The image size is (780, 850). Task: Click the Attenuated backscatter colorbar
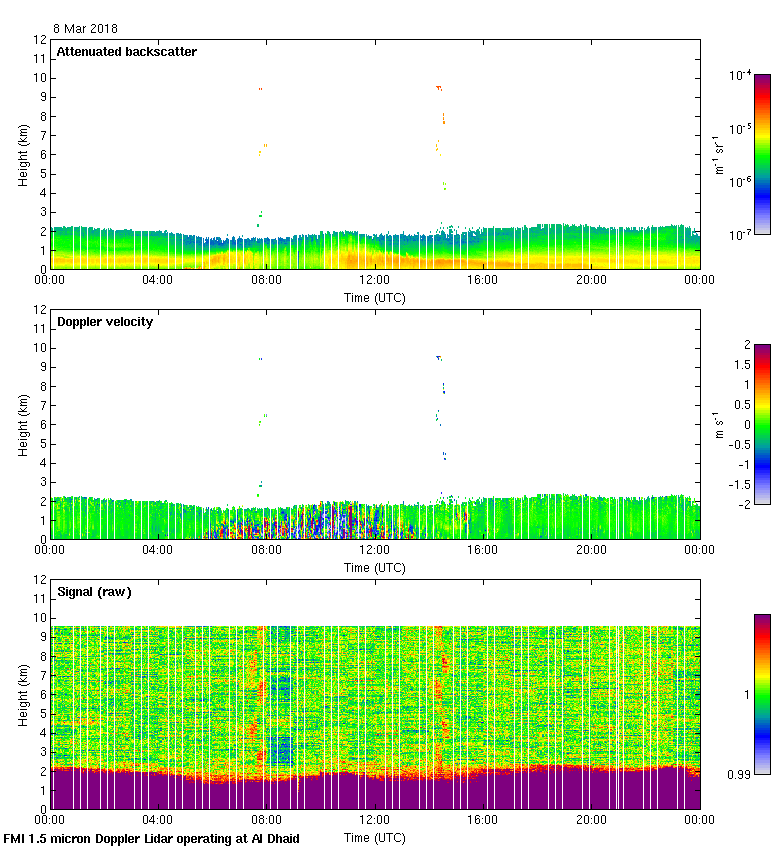click(x=762, y=153)
